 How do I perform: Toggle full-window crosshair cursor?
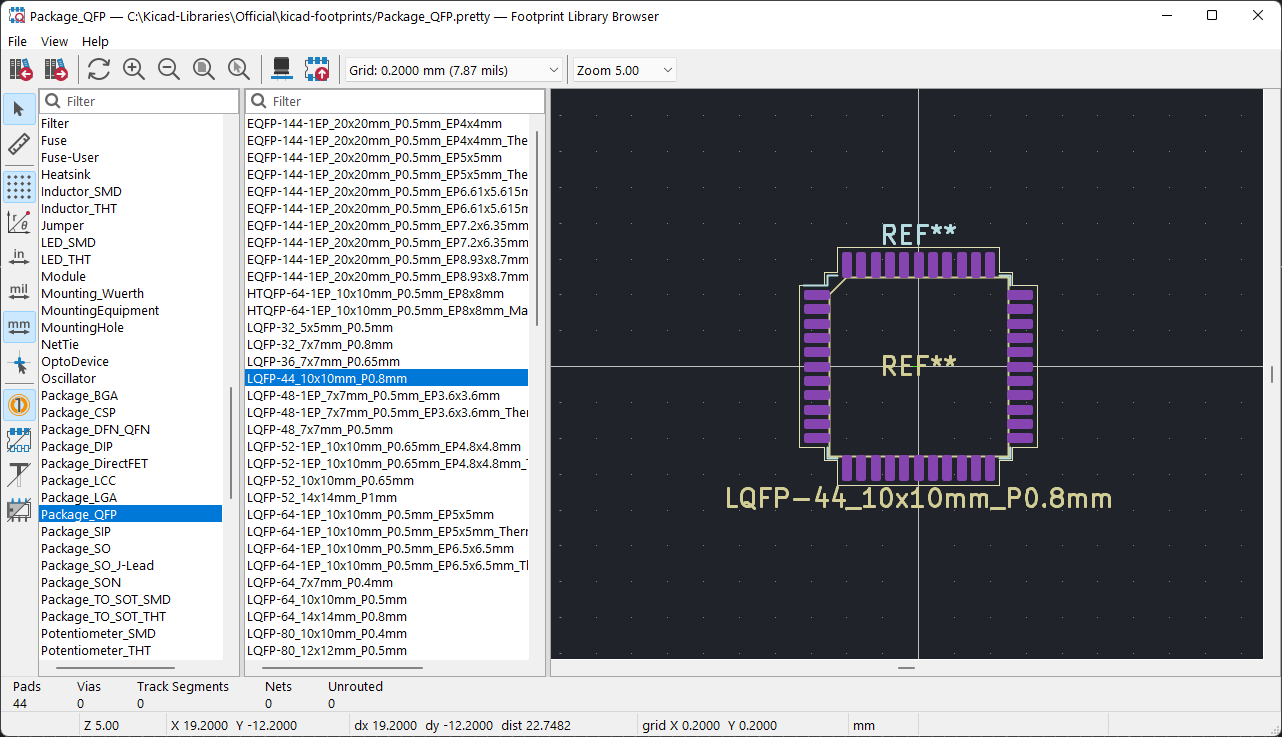(x=19, y=363)
